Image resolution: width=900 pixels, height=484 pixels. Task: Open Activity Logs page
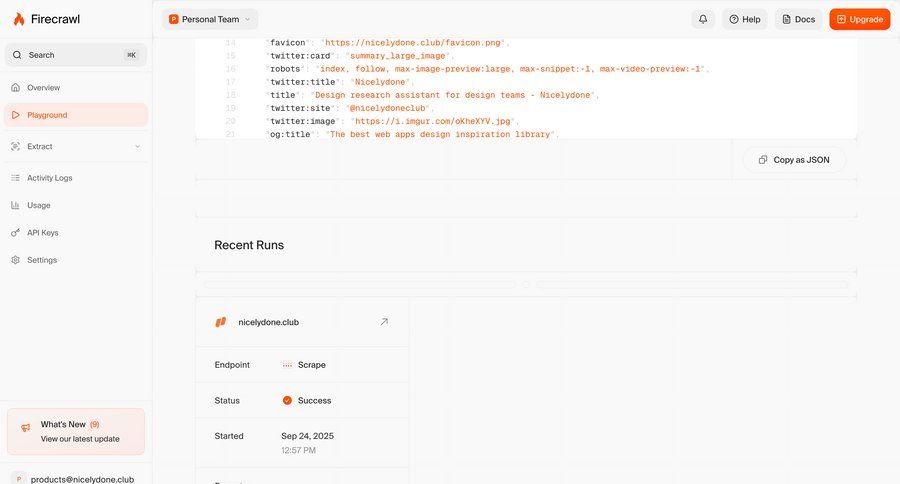click(49, 178)
